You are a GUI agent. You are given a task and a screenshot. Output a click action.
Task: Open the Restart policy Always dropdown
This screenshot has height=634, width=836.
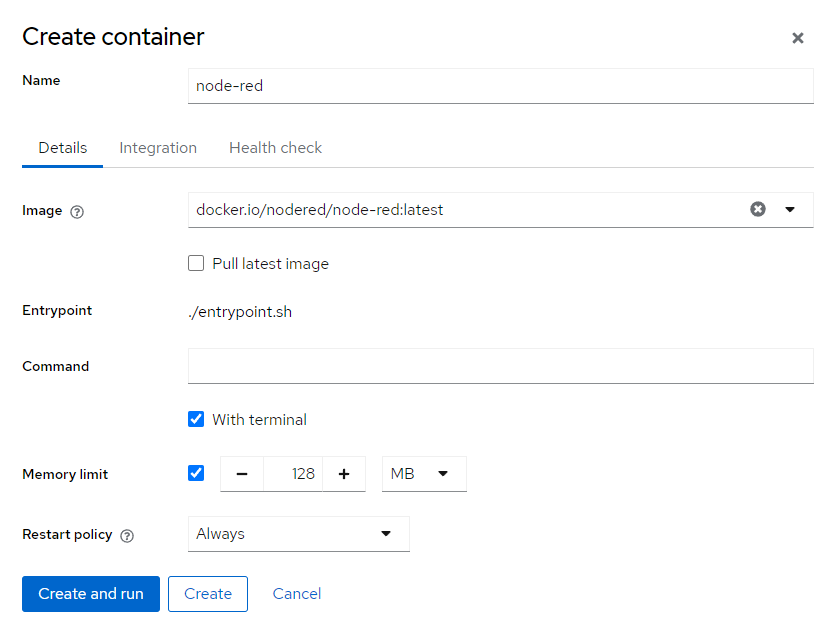coord(298,534)
